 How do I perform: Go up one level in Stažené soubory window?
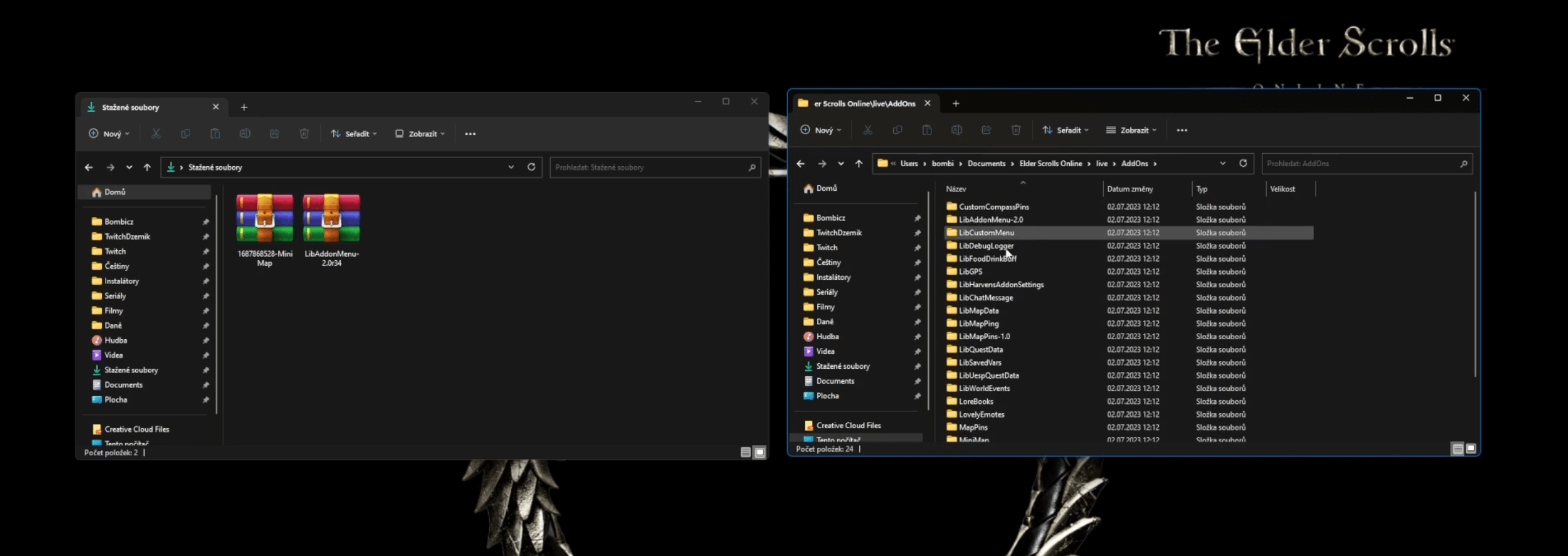click(147, 167)
